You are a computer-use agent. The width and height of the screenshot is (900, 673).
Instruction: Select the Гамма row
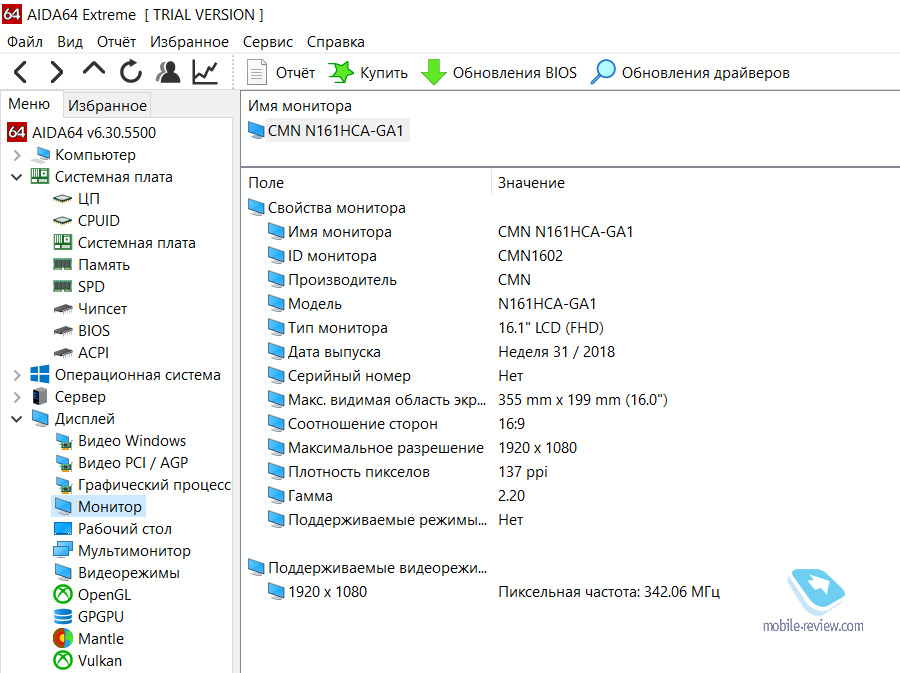tap(397, 496)
